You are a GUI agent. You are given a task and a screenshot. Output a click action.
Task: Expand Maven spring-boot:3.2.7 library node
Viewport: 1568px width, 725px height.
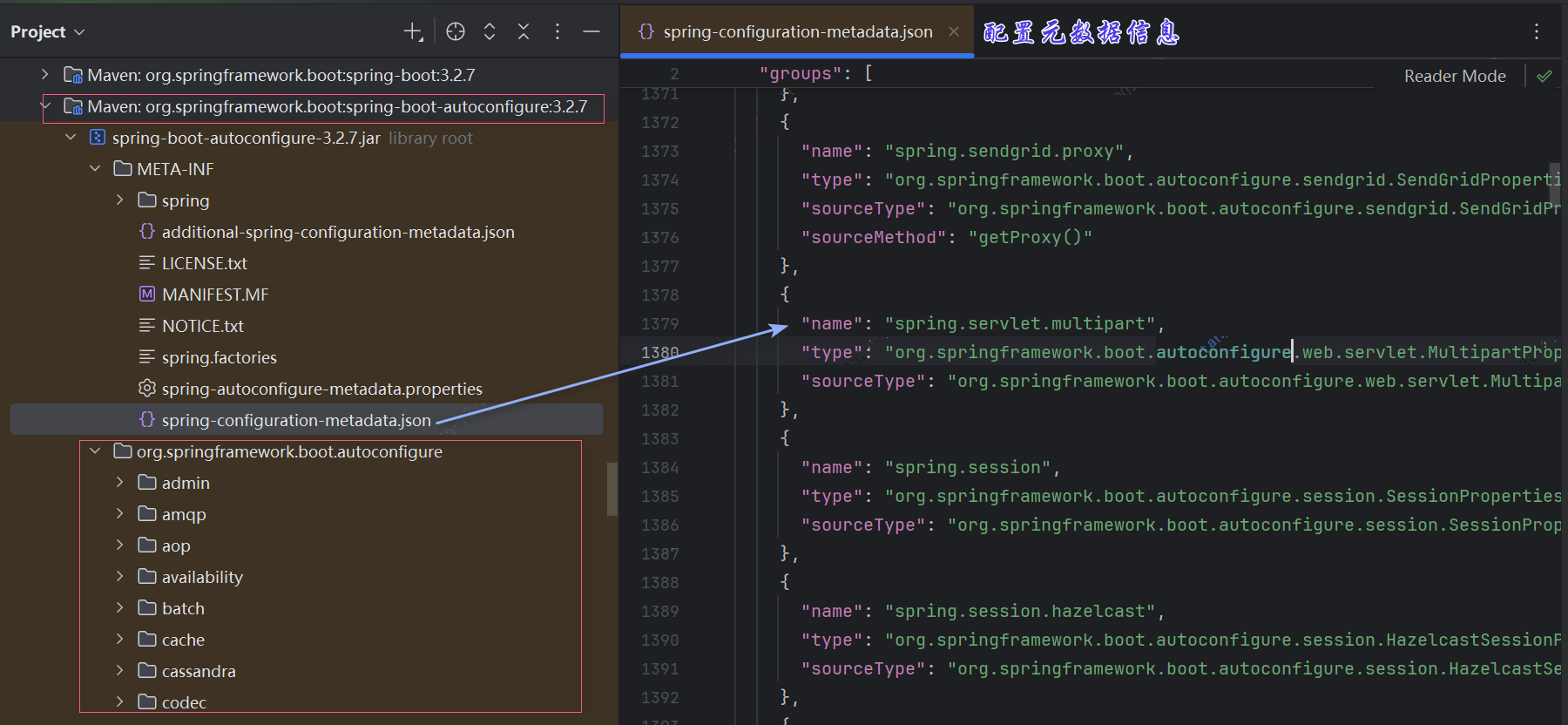(x=45, y=75)
